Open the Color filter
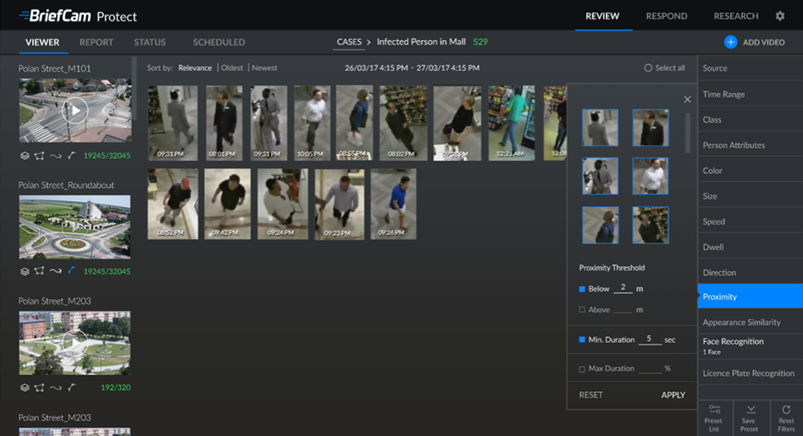Viewport: 803px width, 436px height. click(x=750, y=171)
